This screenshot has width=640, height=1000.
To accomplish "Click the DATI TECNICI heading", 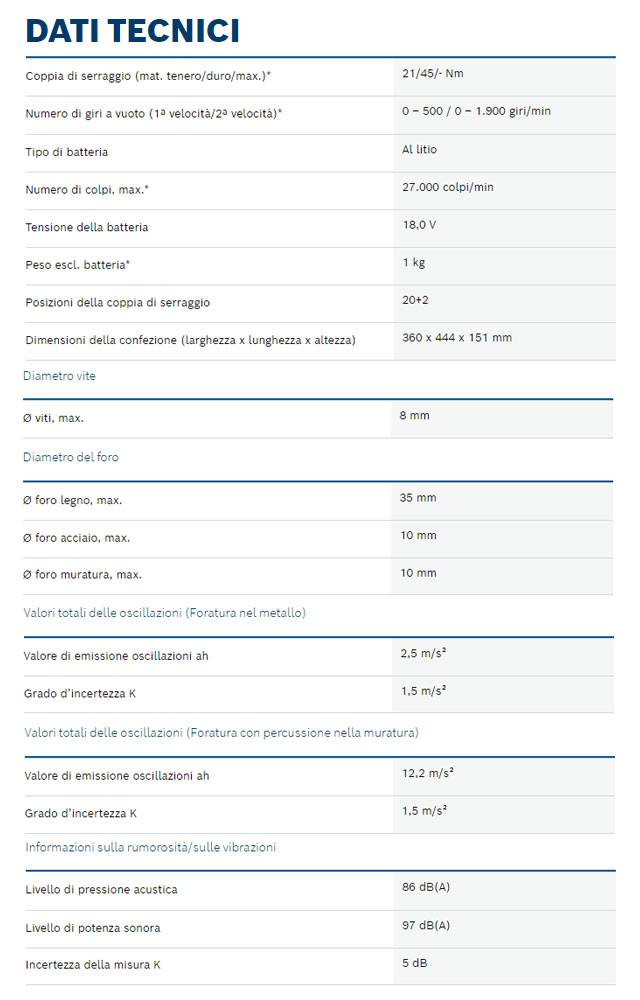I will pos(133,31).
